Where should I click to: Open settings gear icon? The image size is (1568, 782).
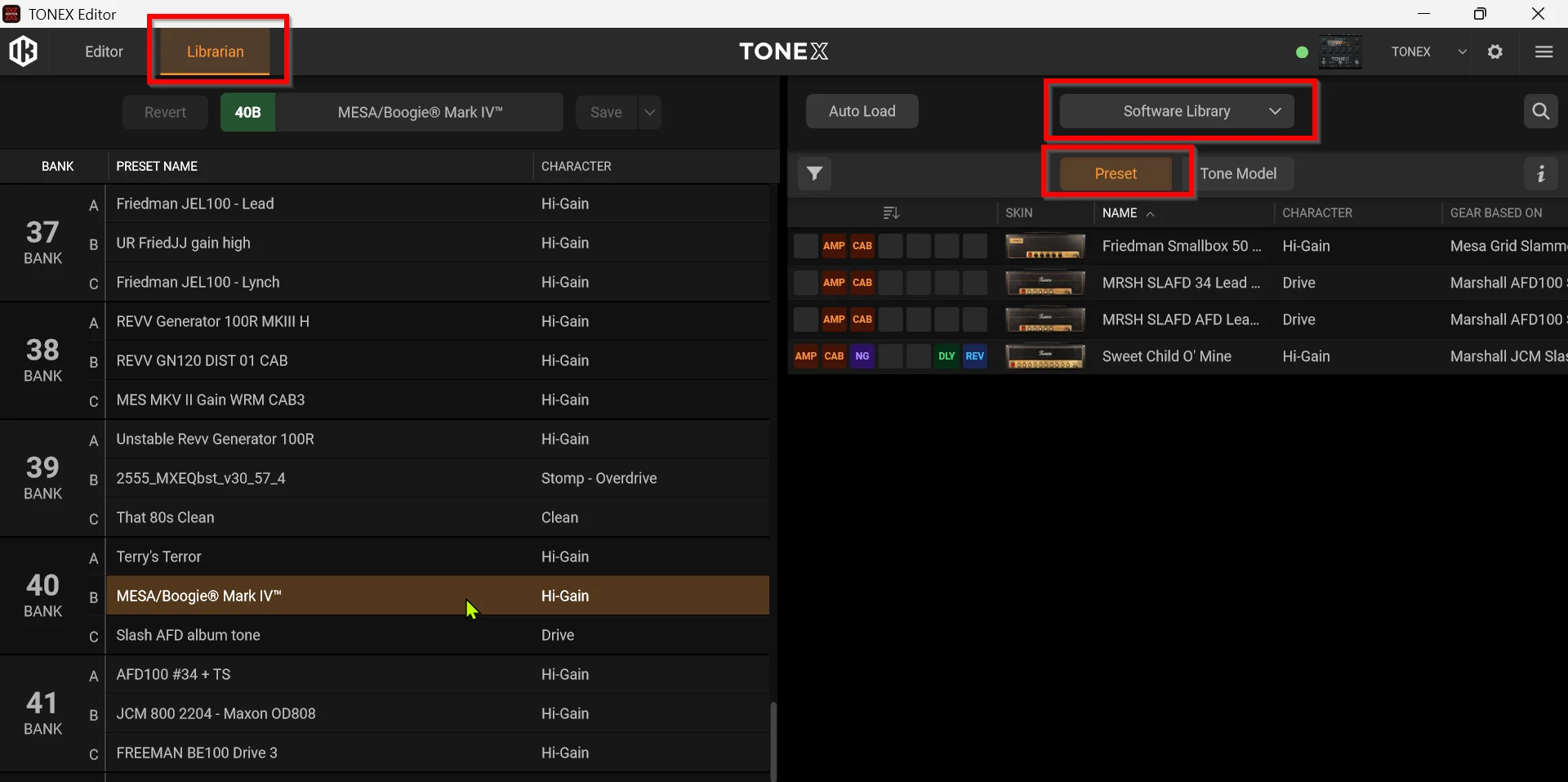click(x=1495, y=51)
